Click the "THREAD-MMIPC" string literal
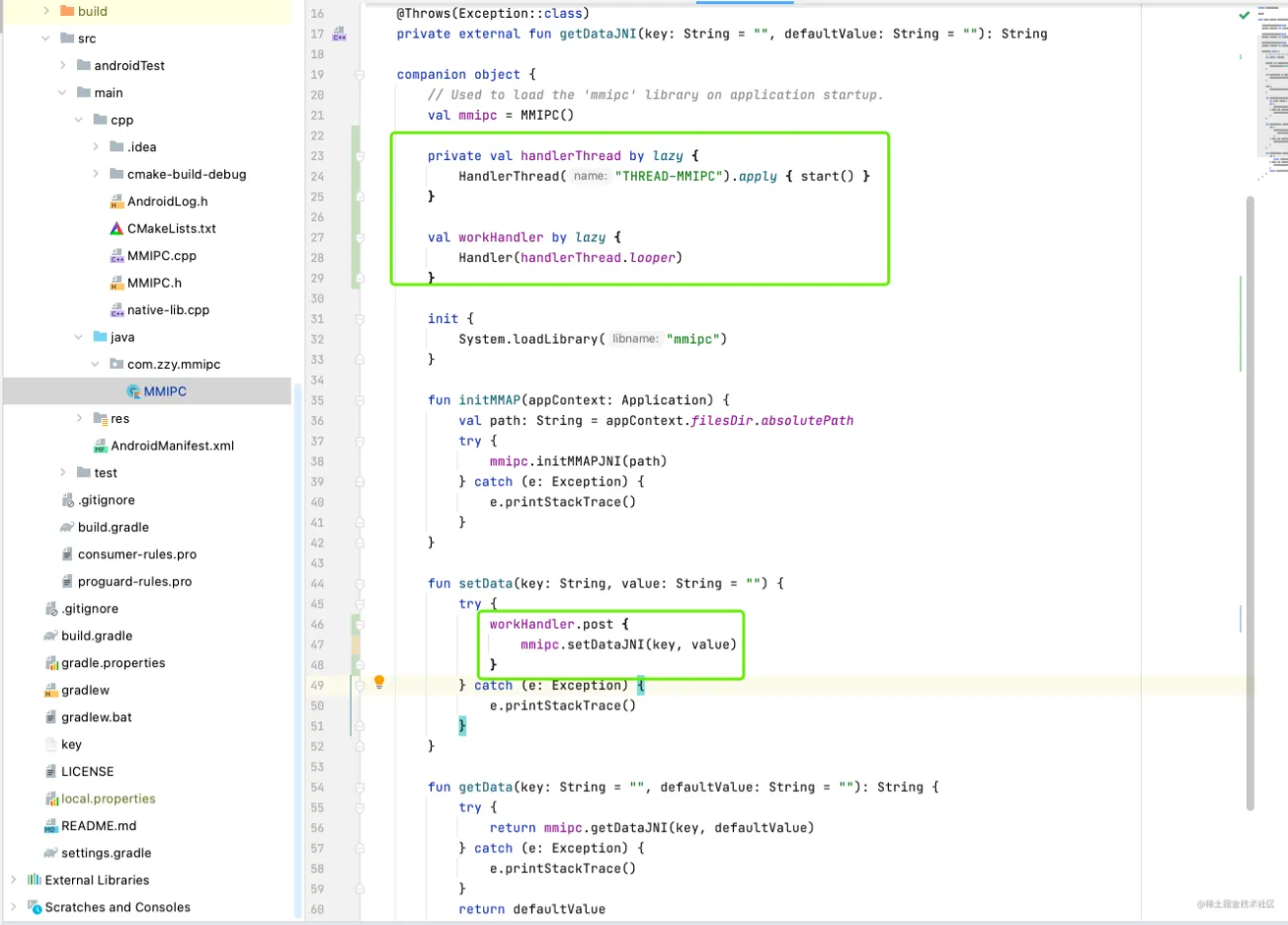This screenshot has width=1288, height=925. click(x=673, y=176)
